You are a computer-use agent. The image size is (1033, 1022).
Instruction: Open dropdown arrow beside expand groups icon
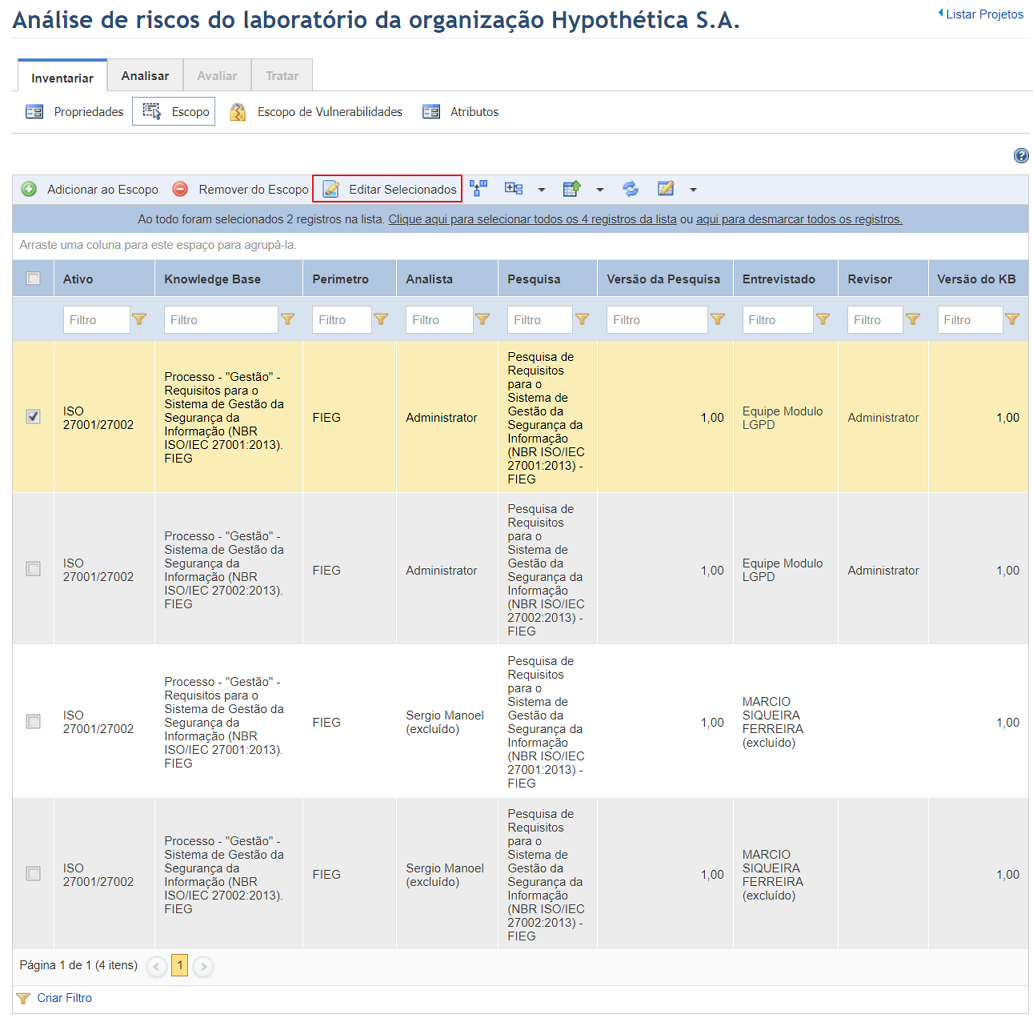coord(542,190)
